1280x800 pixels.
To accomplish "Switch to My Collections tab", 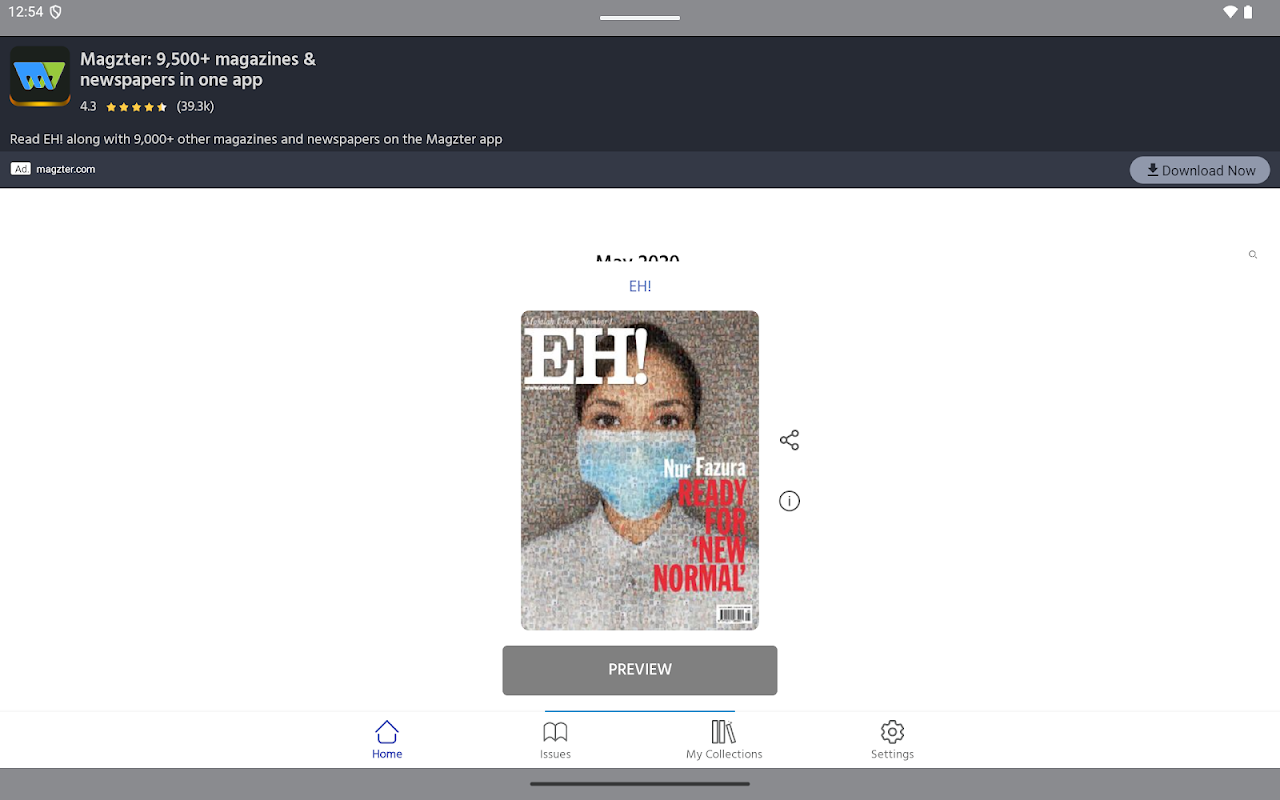I will (x=724, y=740).
